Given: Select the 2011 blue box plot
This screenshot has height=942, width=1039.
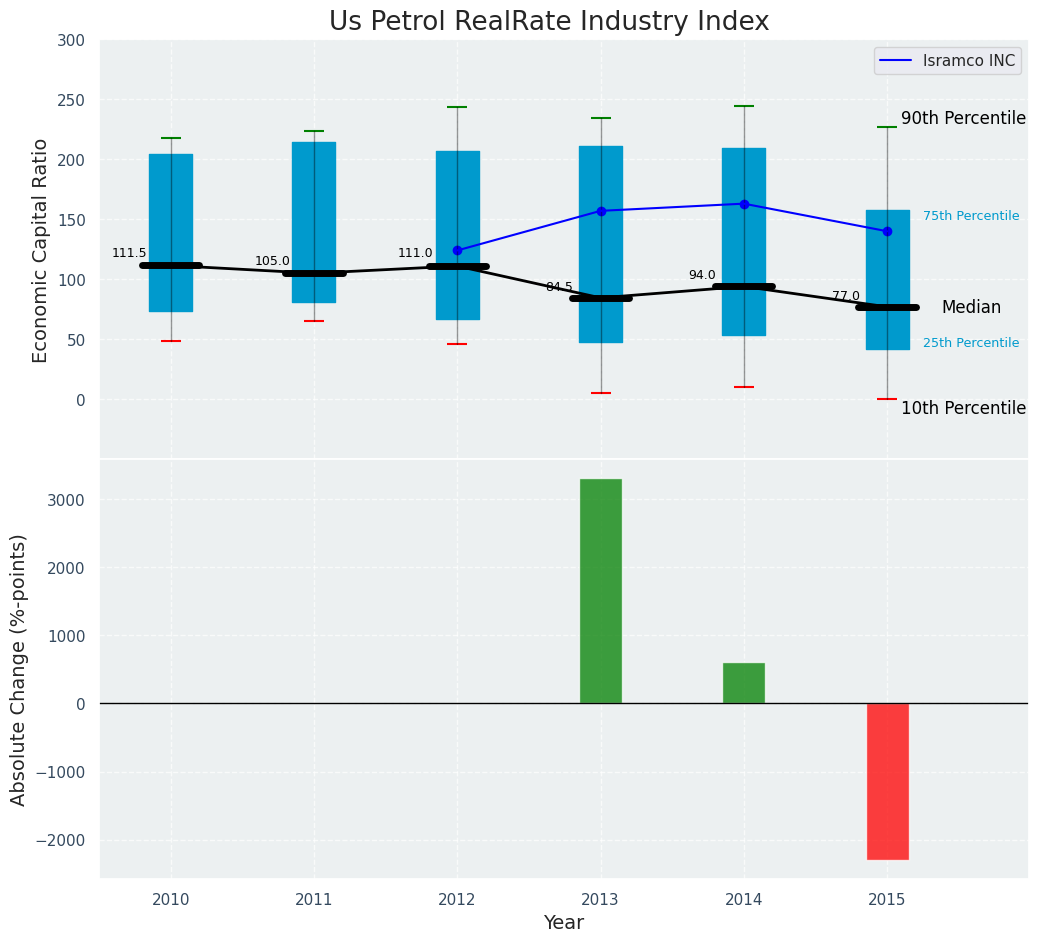Looking at the screenshot, I should [x=314, y=190].
